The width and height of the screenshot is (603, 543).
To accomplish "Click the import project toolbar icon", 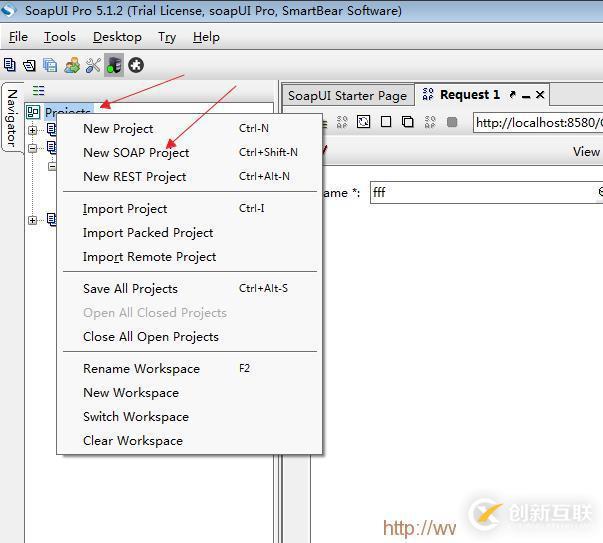I will pos(29,65).
